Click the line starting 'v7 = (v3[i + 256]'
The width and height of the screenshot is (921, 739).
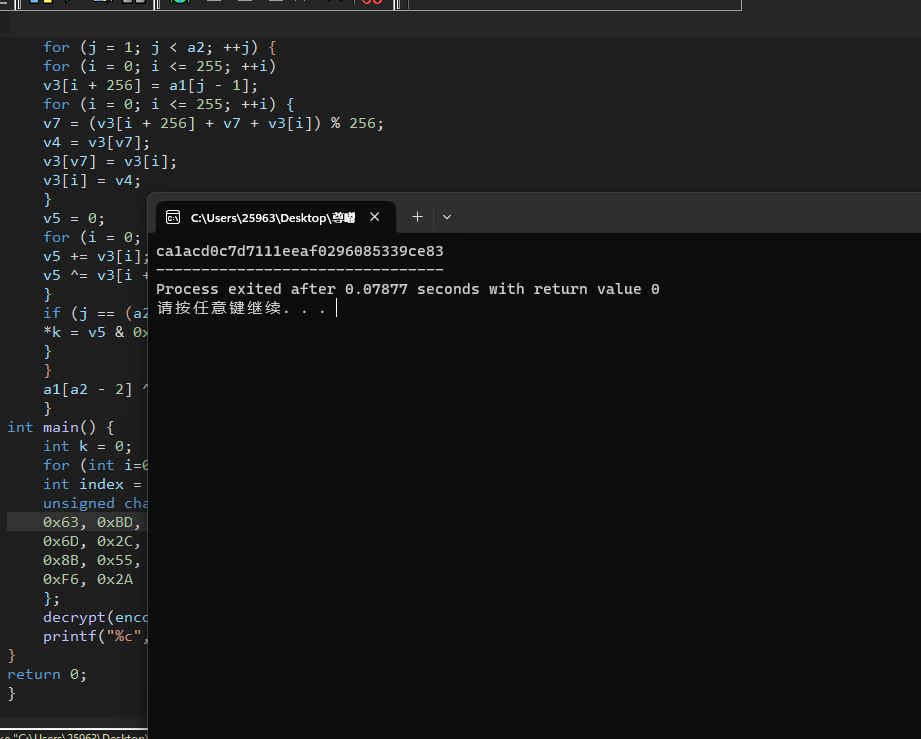[213, 123]
